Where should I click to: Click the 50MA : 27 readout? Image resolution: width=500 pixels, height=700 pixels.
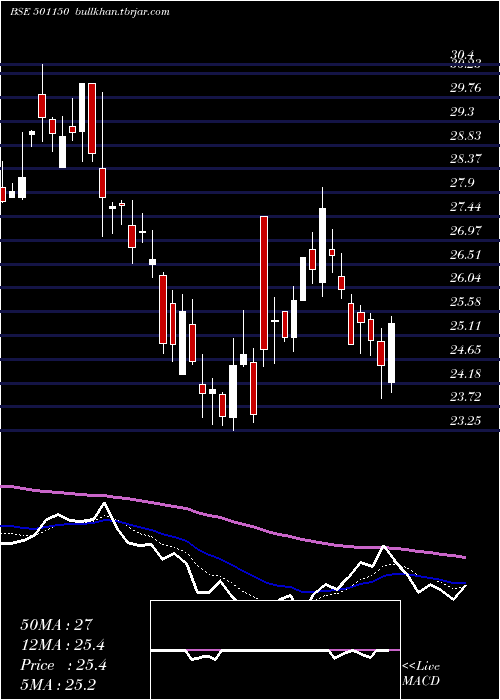click(56, 625)
